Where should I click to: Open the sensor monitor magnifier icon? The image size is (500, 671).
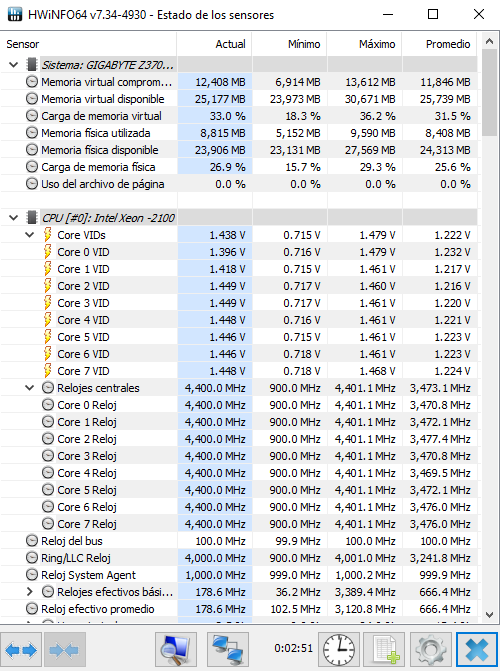coord(176,650)
